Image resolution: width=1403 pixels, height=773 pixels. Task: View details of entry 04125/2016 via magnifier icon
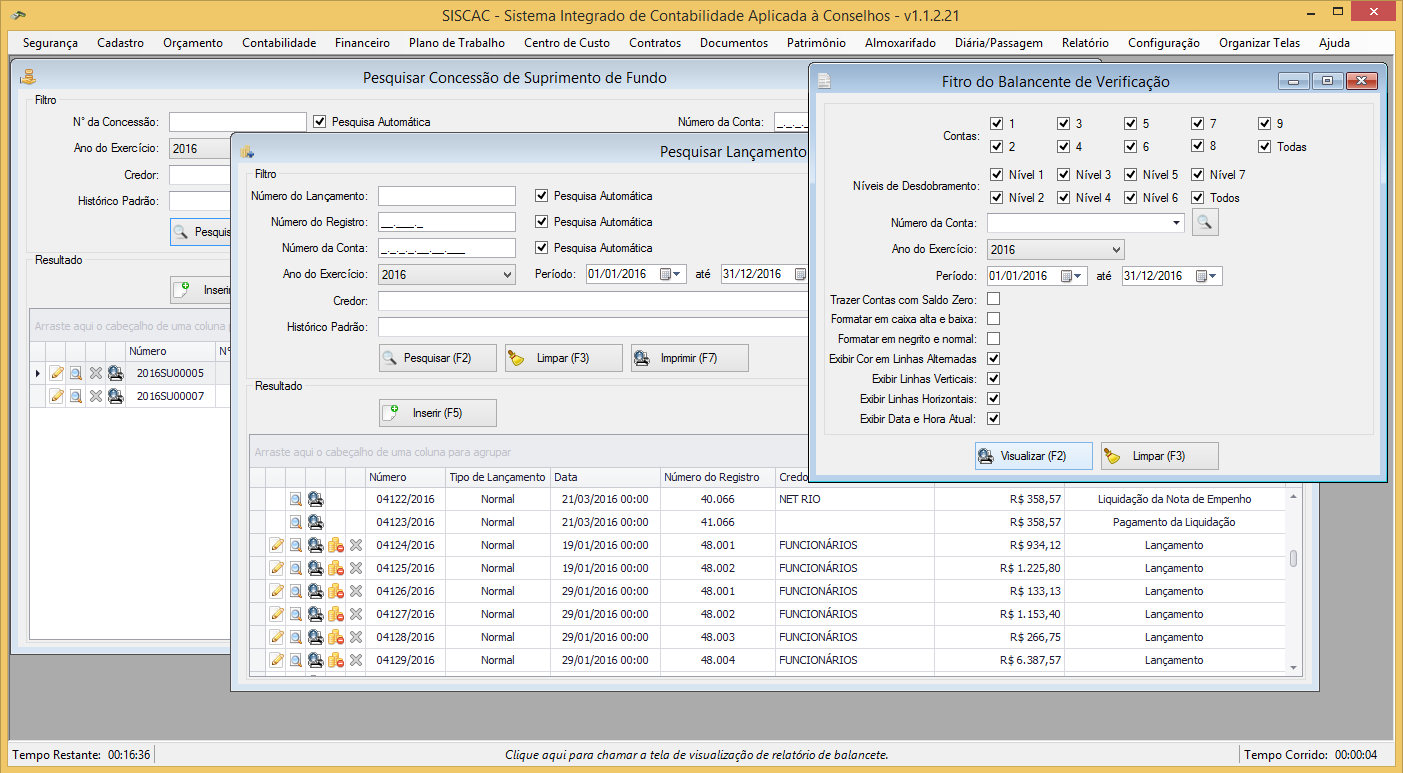coord(296,568)
